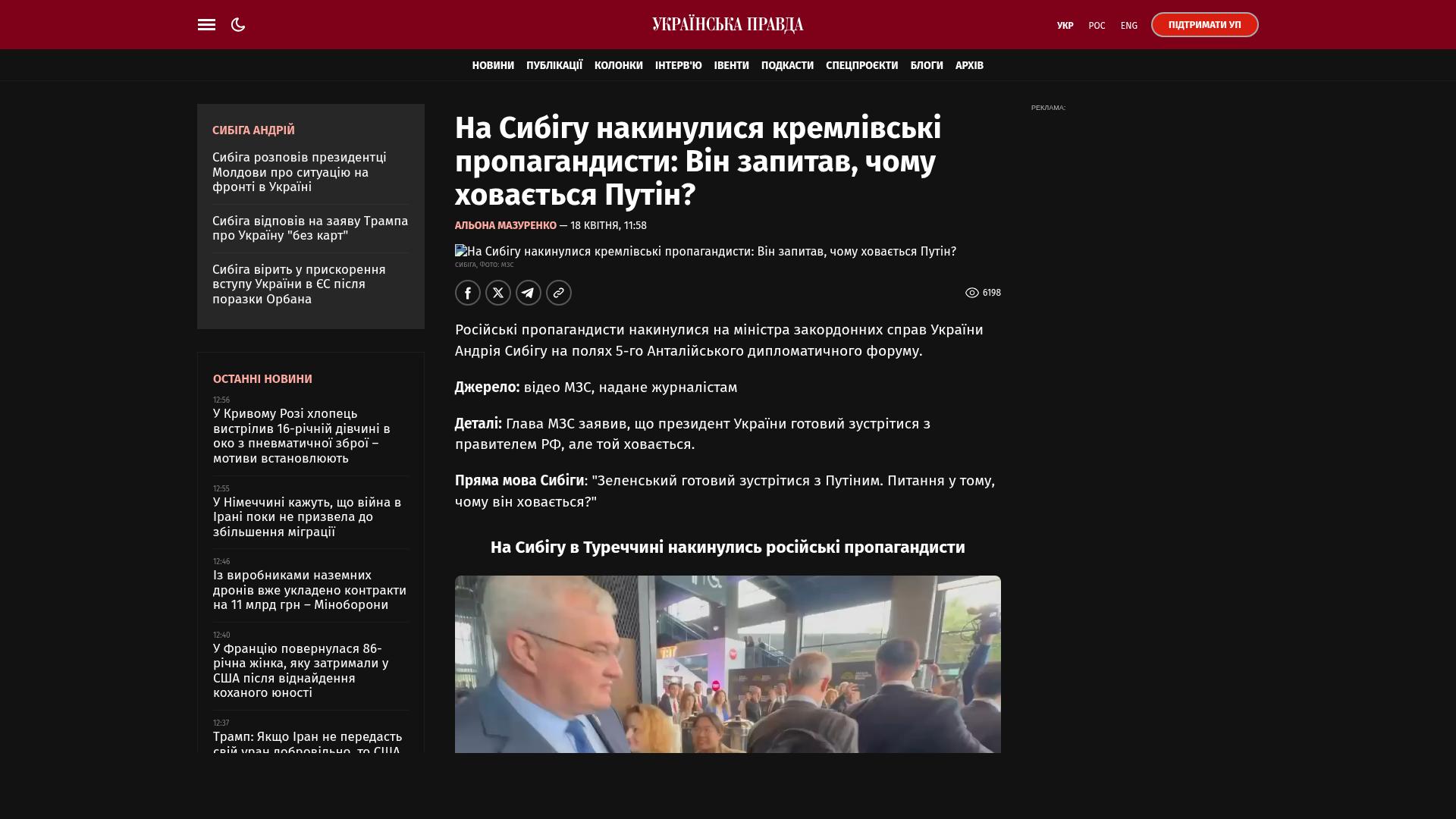Image resolution: width=1456 pixels, height=819 pixels.
Task: Go to the Архів section
Action: click(969, 65)
